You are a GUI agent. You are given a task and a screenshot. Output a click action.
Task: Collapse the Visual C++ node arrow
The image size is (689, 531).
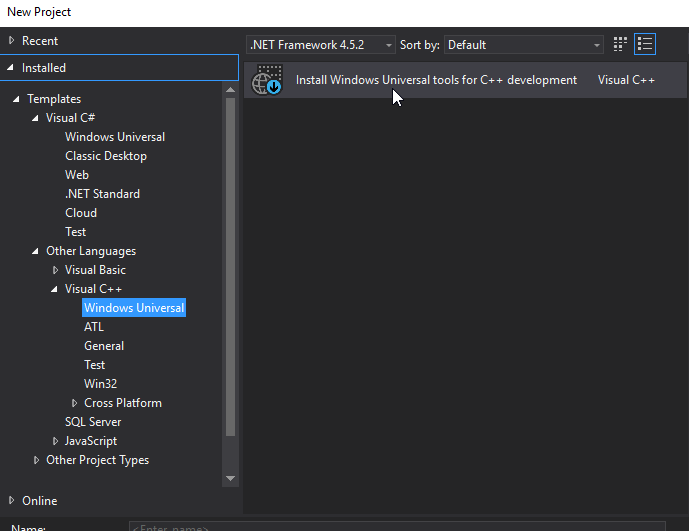click(54, 289)
